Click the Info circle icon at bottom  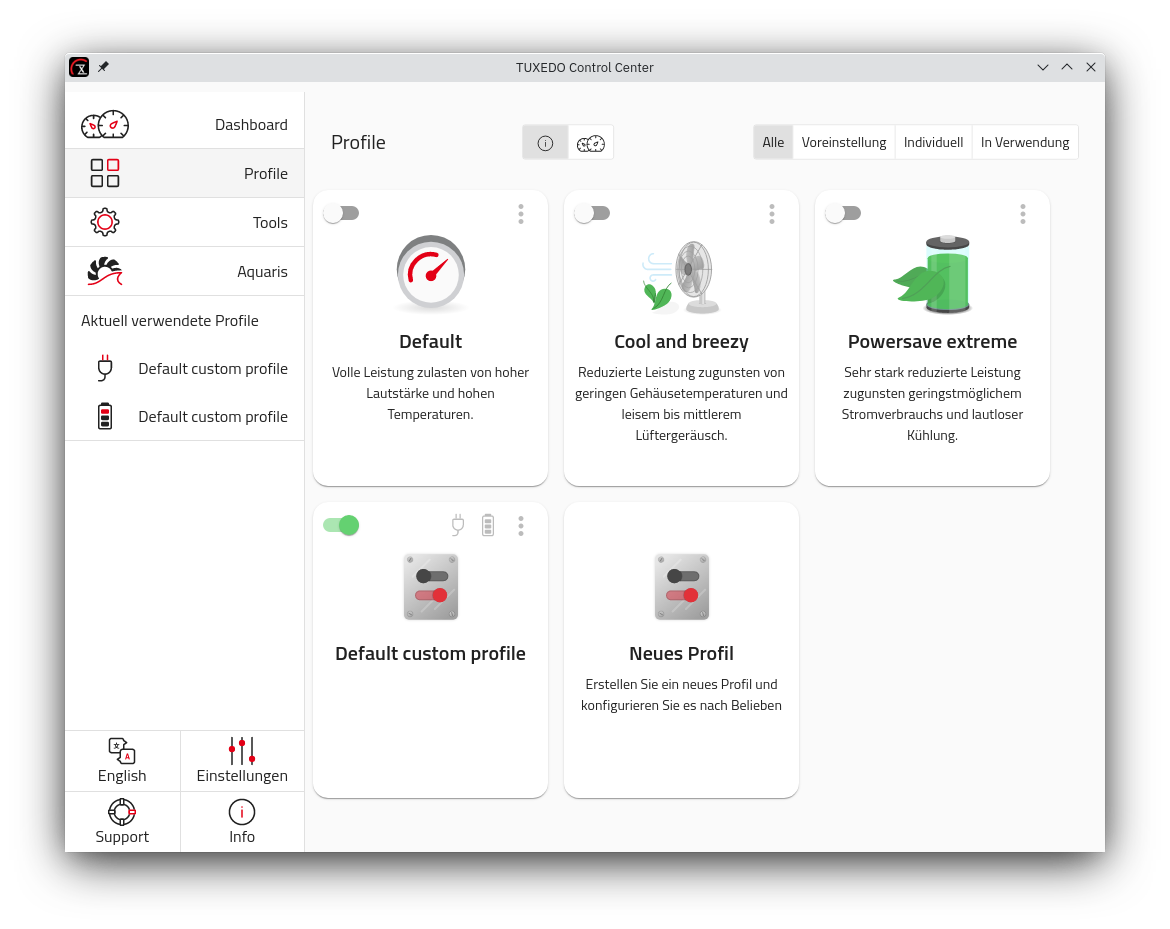(x=242, y=812)
